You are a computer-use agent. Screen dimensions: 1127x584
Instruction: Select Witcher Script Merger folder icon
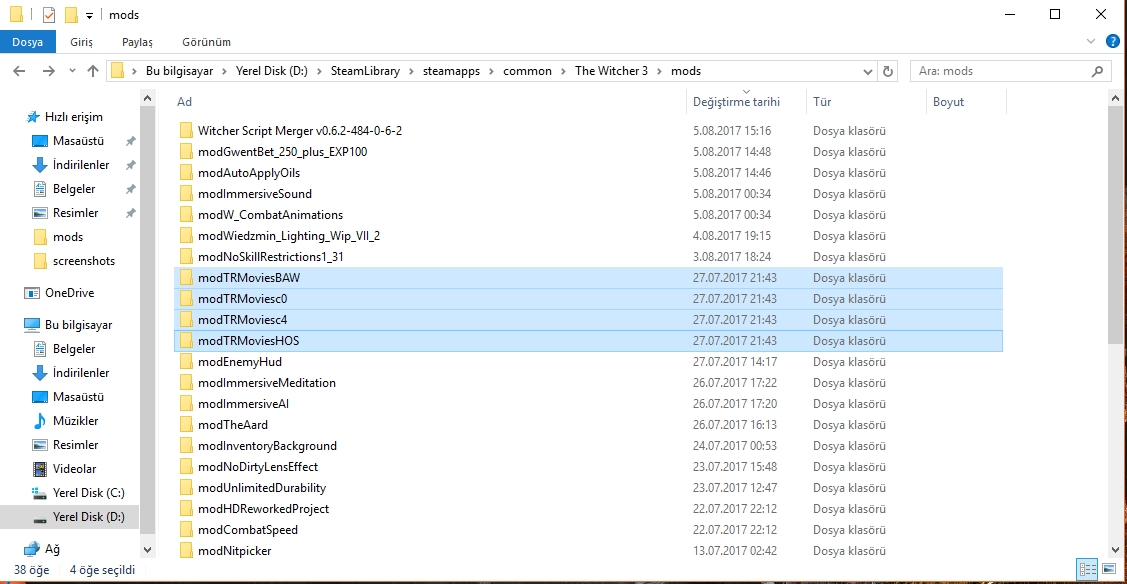[186, 131]
